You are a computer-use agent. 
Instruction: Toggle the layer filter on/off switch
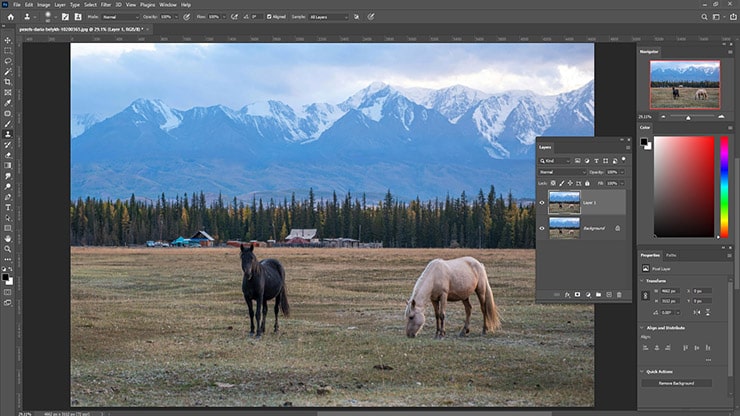tap(623, 160)
